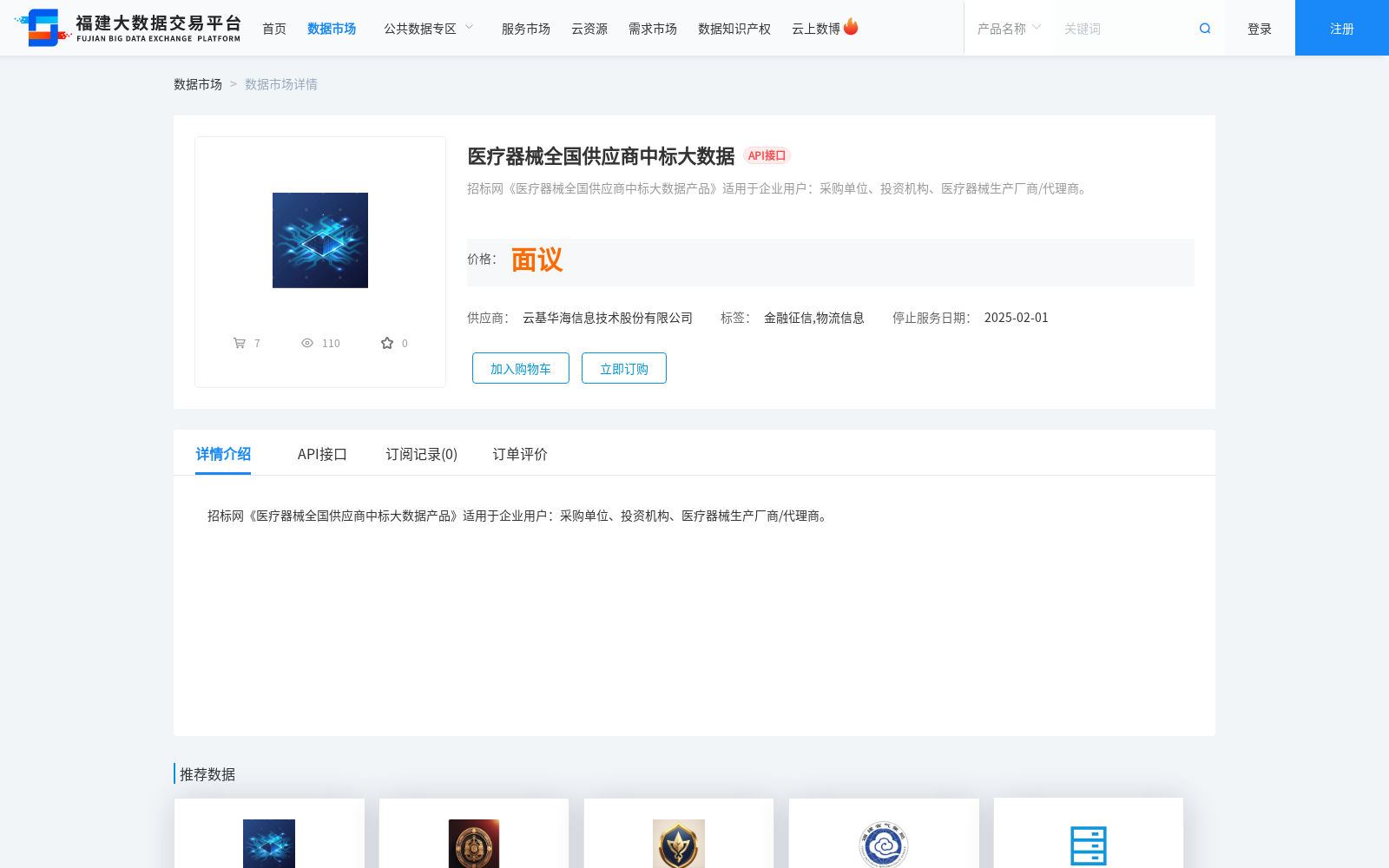Switch to the 详情介绍 tab
Image resolution: width=1389 pixels, height=868 pixels.
[223, 454]
